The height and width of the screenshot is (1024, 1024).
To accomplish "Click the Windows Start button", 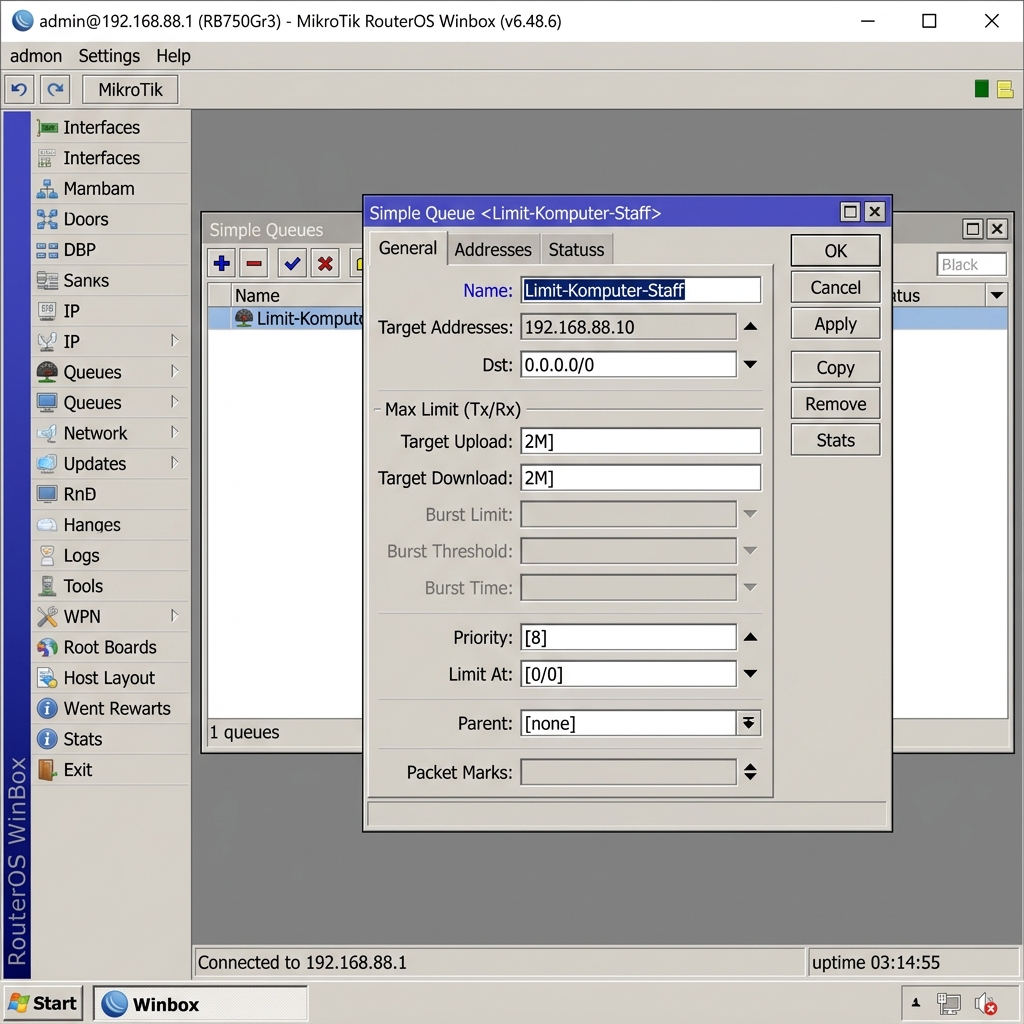I will 43,1004.
